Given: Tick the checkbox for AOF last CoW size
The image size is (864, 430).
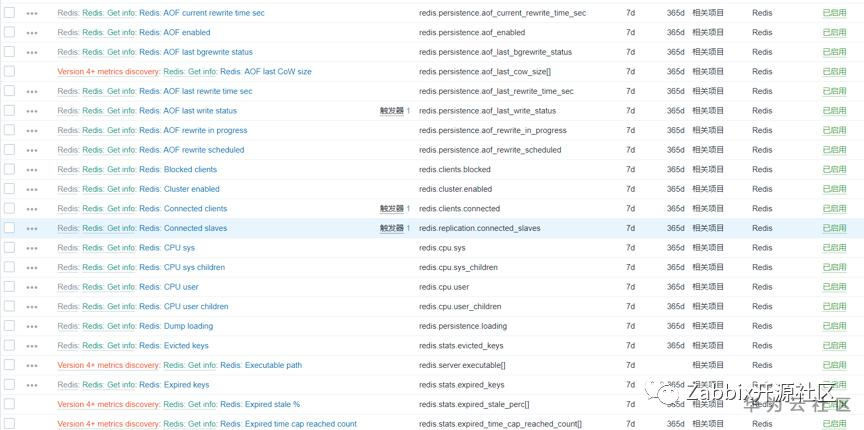Looking at the screenshot, I should (9, 71).
